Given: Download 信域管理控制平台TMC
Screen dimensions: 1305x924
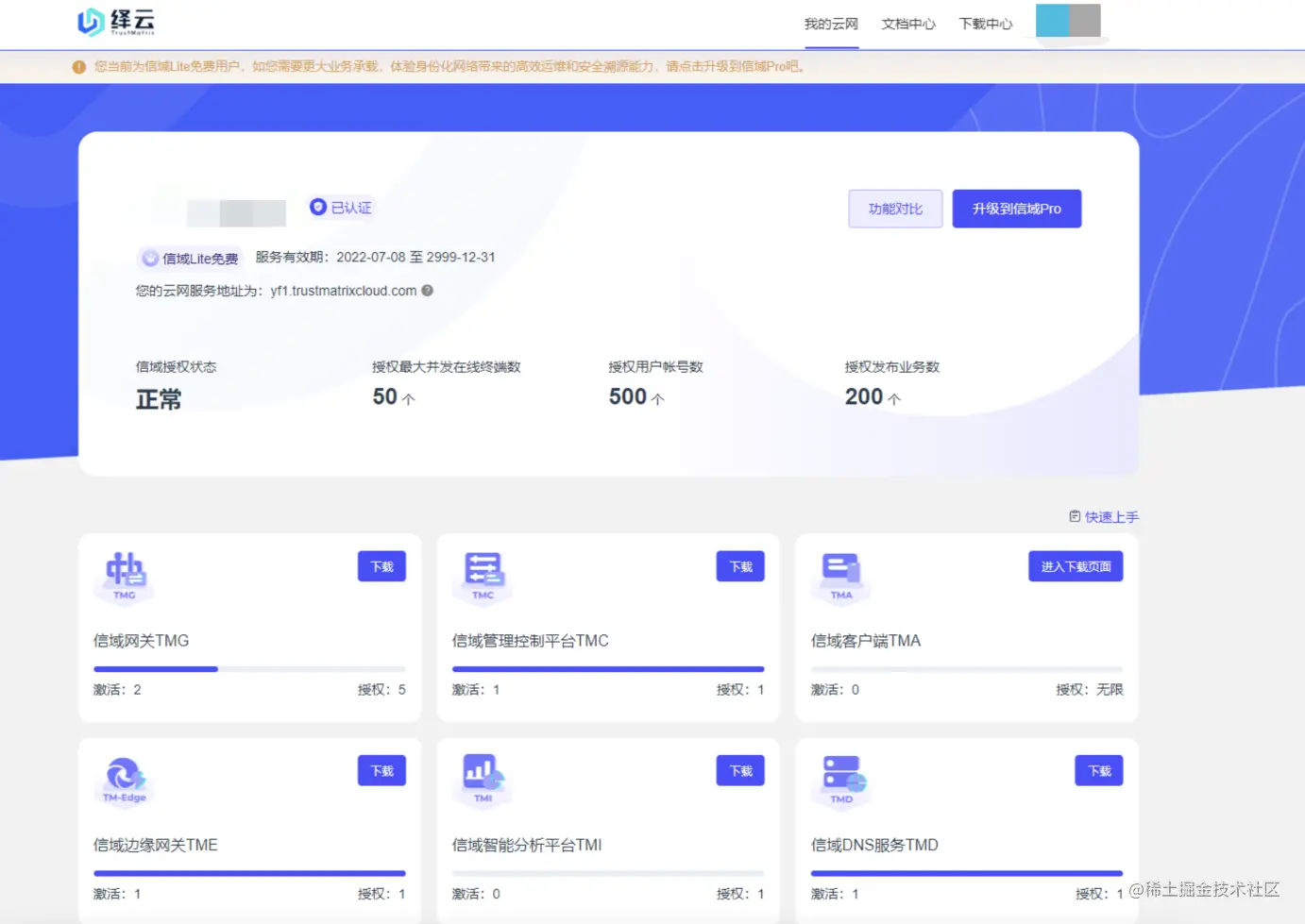Looking at the screenshot, I should (740, 566).
